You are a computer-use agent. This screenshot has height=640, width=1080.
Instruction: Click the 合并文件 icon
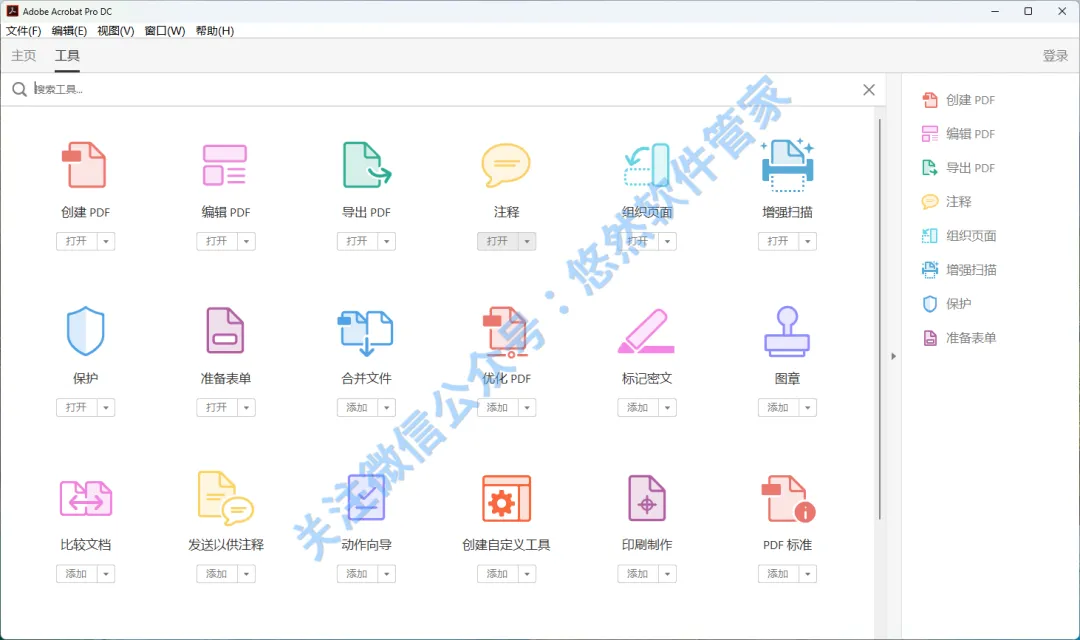coord(366,333)
